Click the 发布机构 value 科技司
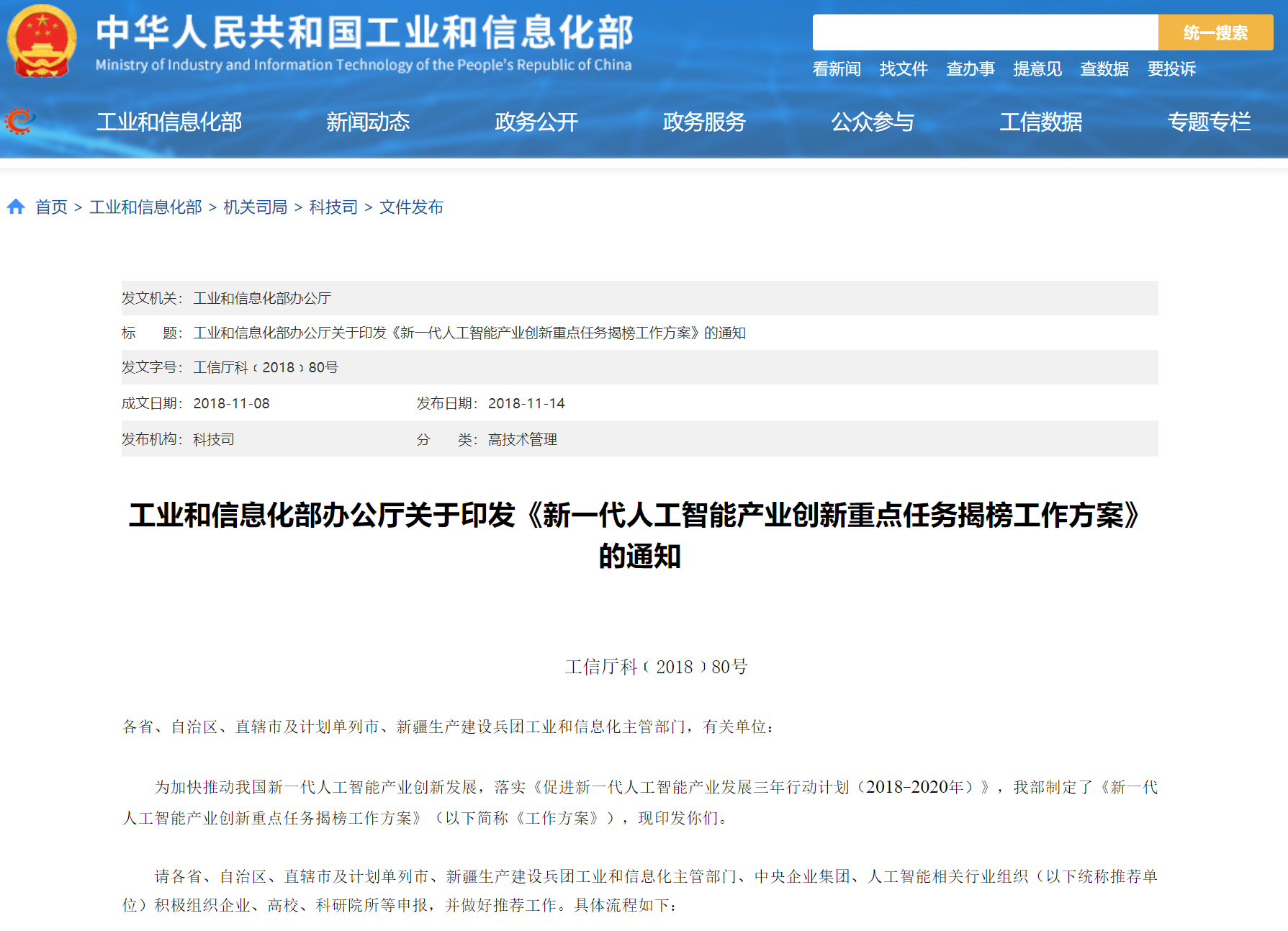Screen dimensions: 1288x931 click(x=214, y=439)
